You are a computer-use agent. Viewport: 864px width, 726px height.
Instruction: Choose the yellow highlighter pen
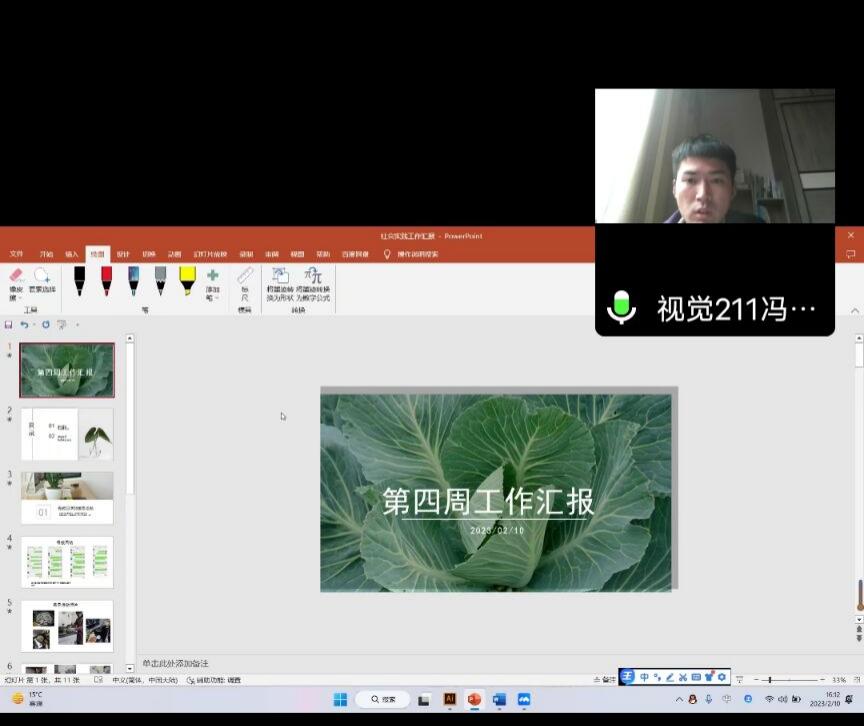click(x=187, y=280)
